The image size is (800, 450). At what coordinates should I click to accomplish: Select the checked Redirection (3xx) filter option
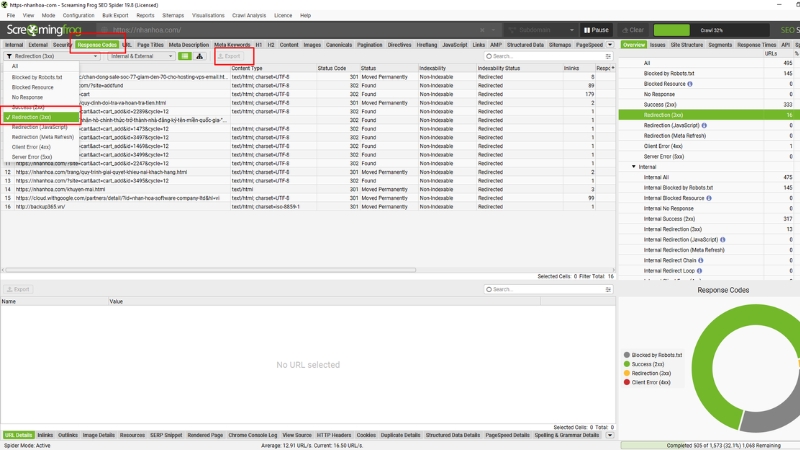point(41,117)
